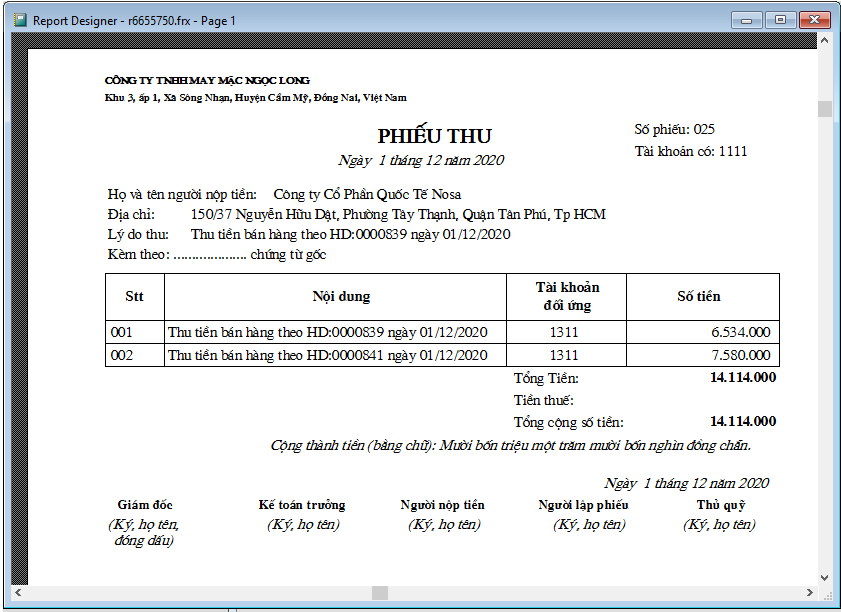
Task: Click the Tài khoản đối ứng column header
Action: (567, 297)
